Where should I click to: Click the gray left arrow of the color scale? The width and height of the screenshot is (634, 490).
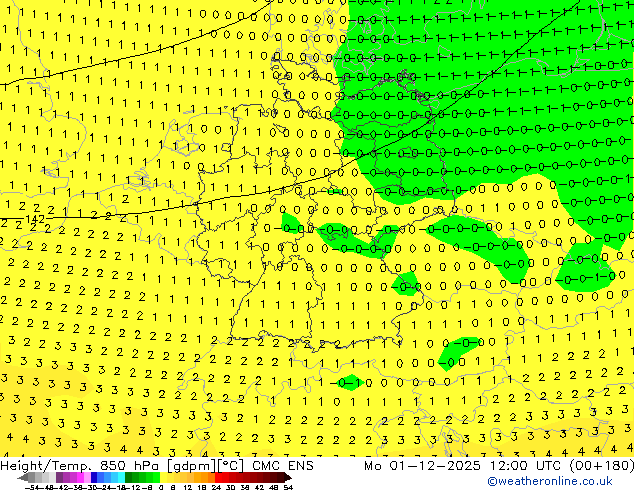23,478
